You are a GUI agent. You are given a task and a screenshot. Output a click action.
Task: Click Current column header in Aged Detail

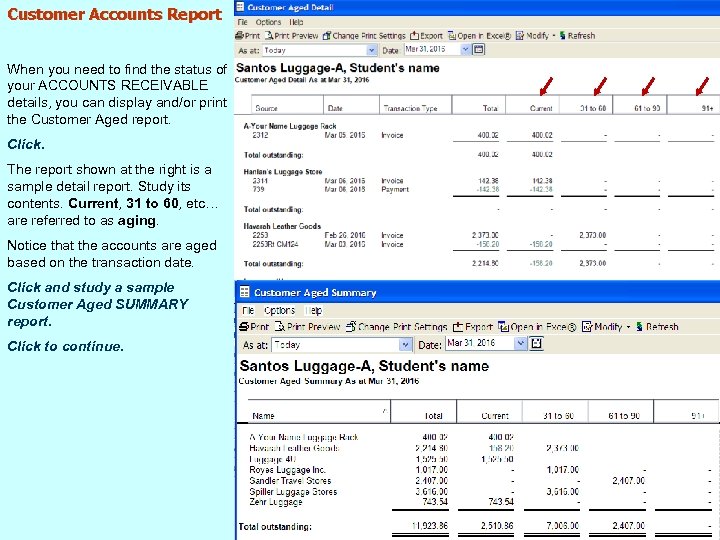pyautogui.click(x=533, y=105)
